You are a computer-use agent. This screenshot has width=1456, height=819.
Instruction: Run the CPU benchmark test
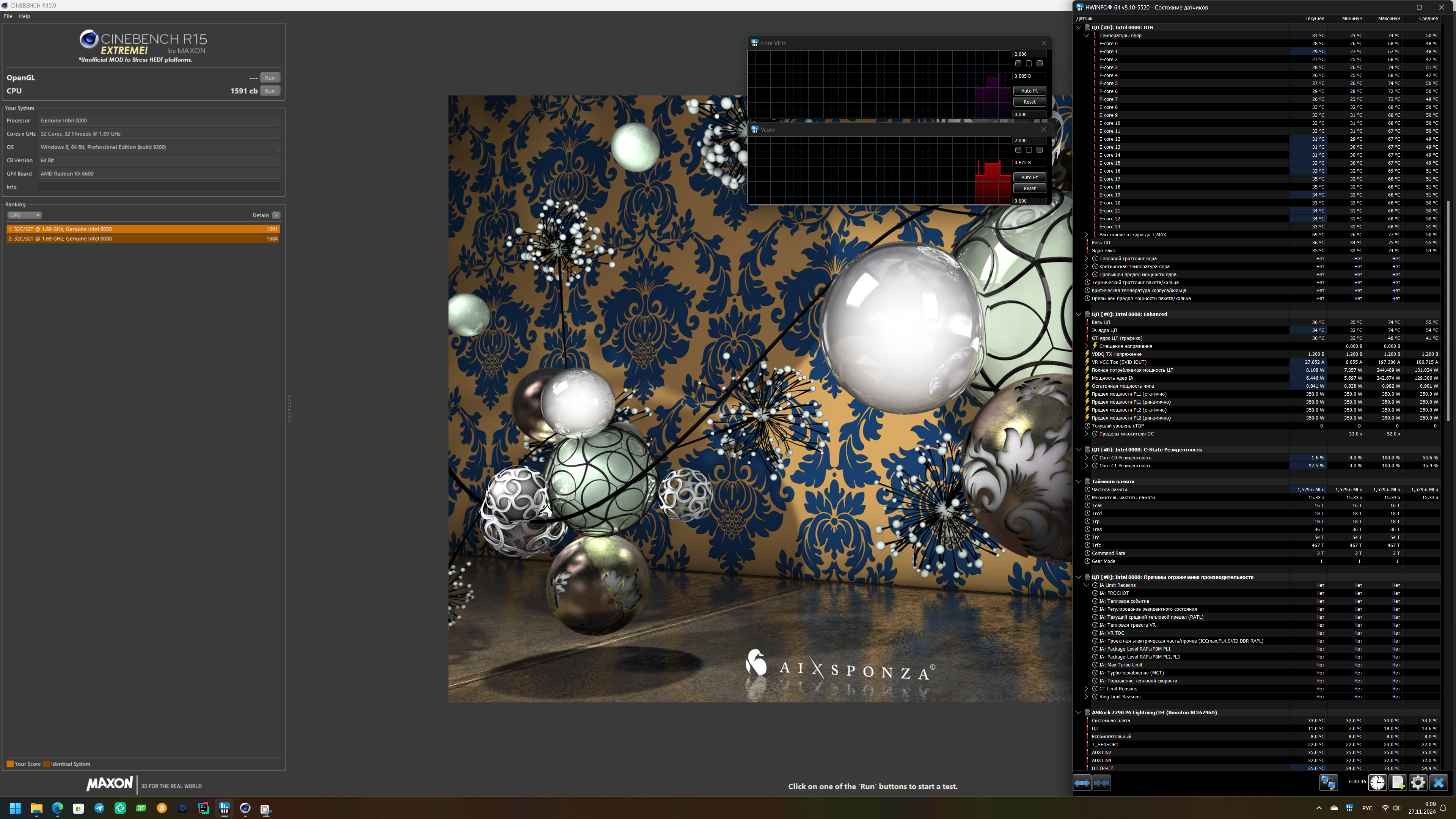(270, 91)
